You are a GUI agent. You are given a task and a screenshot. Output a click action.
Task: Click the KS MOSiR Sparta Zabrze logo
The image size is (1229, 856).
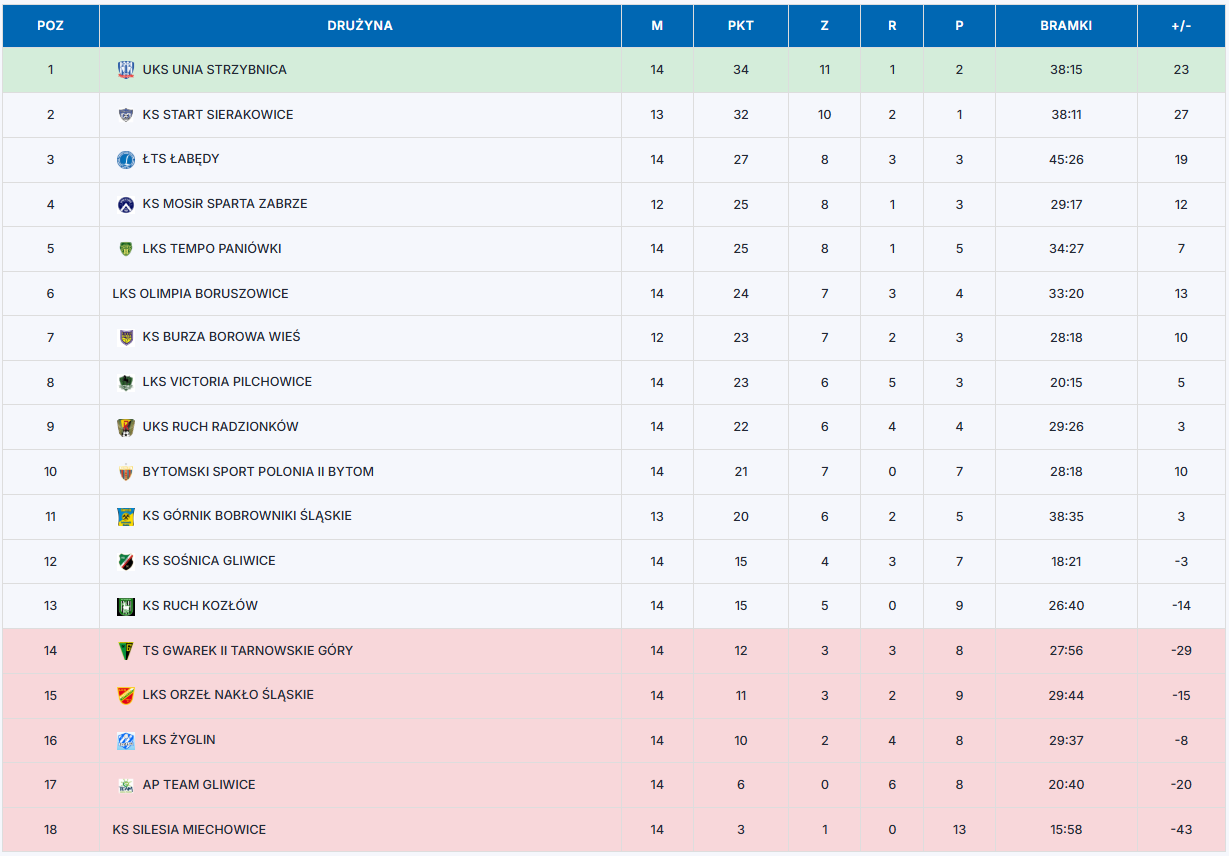click(126, 204)
